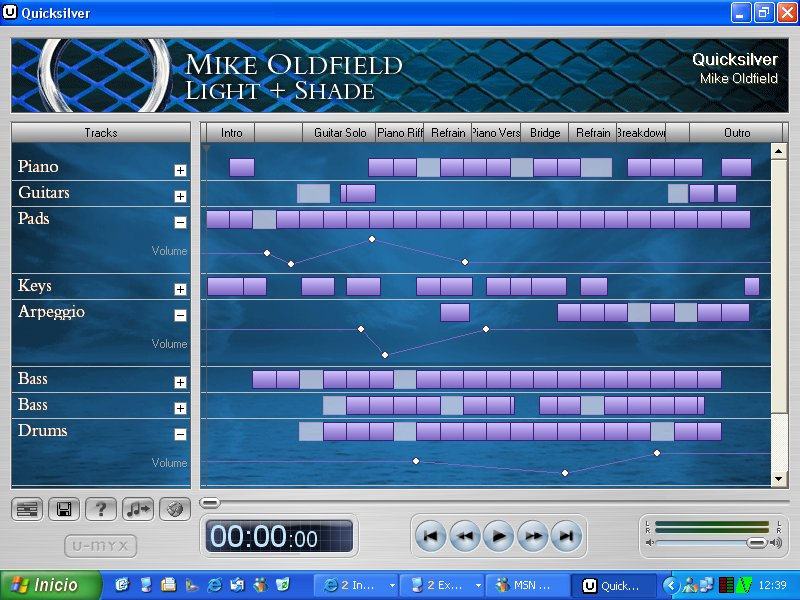
Task: Click the loud speaker icon beside volume slider
Action: [x=776, y=542]
